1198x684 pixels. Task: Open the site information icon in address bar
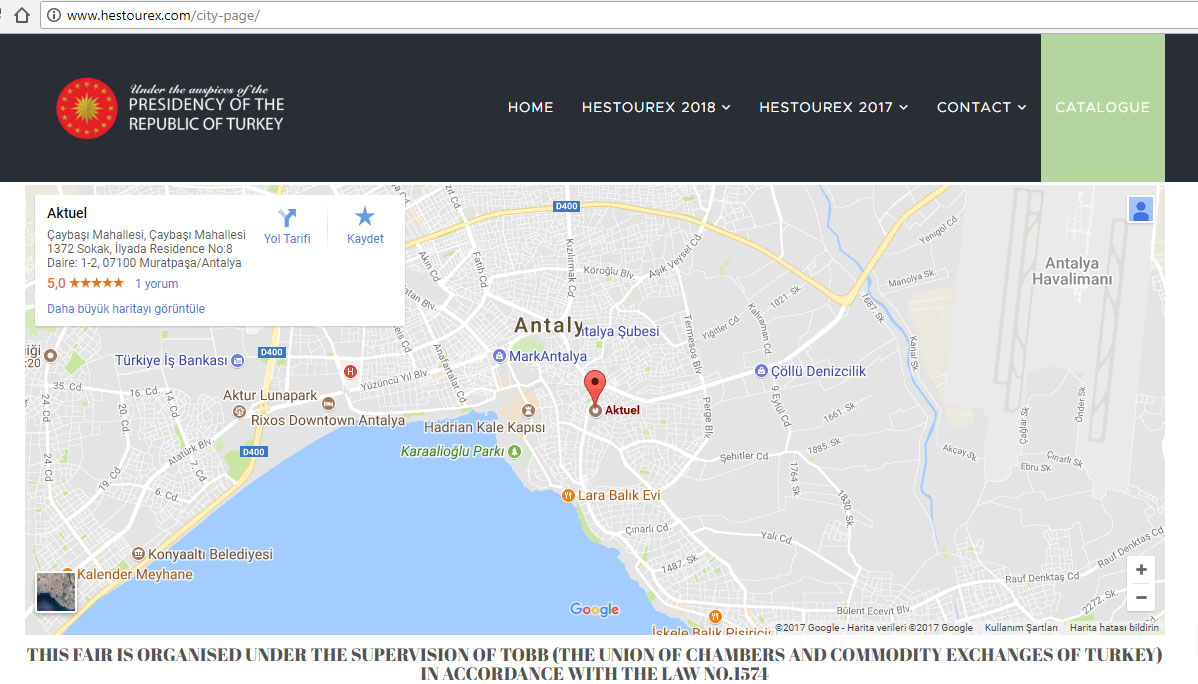[53, 15]
